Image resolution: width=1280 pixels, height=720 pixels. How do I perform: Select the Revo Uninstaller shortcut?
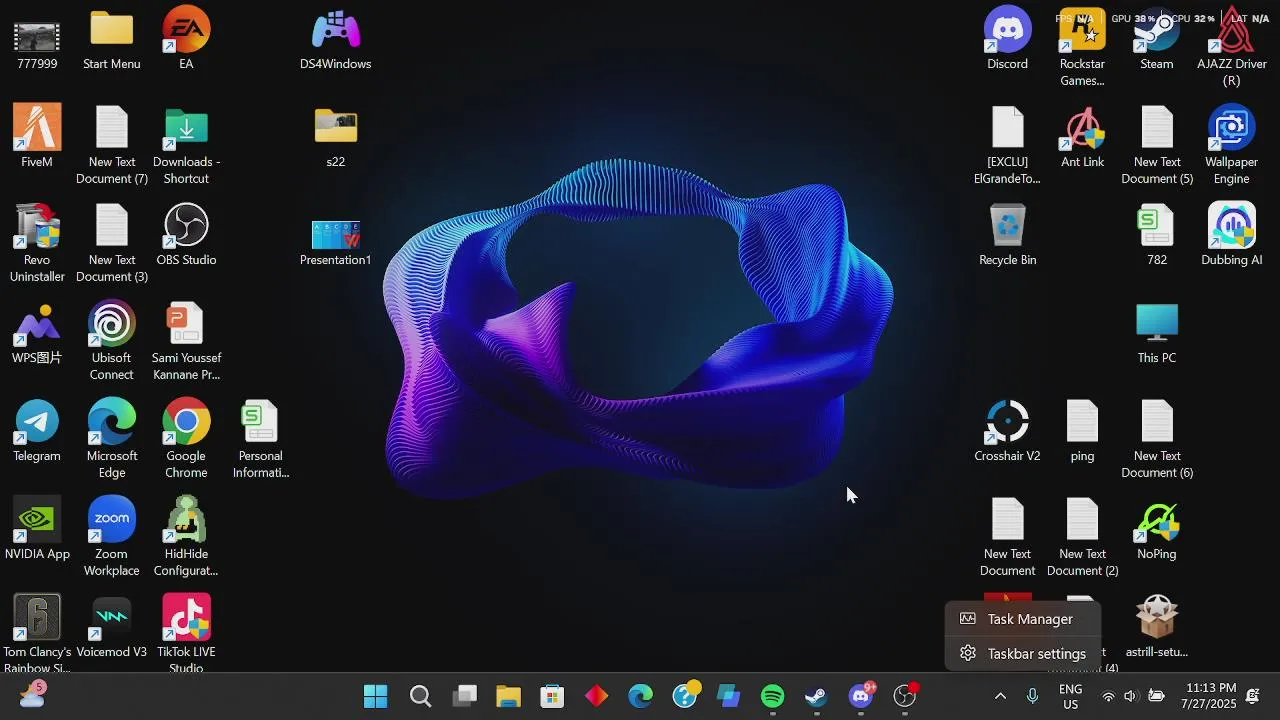(37, 243)
